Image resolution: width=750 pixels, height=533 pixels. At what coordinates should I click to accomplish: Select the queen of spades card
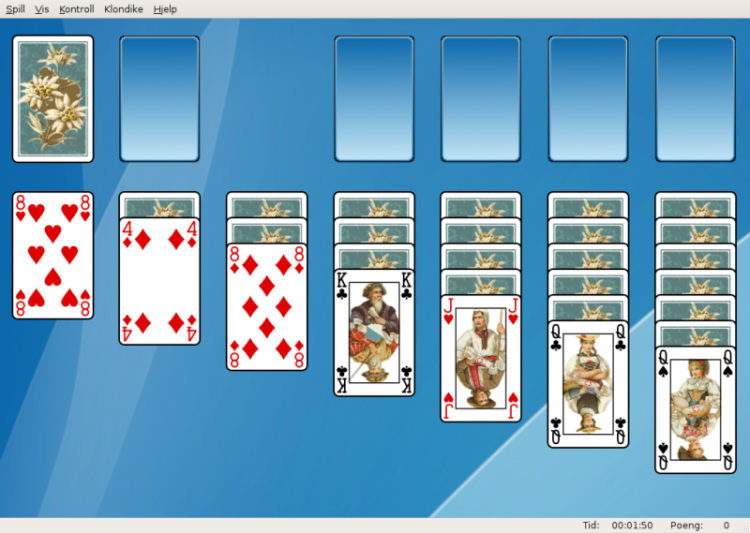click(x=695, y=410)
